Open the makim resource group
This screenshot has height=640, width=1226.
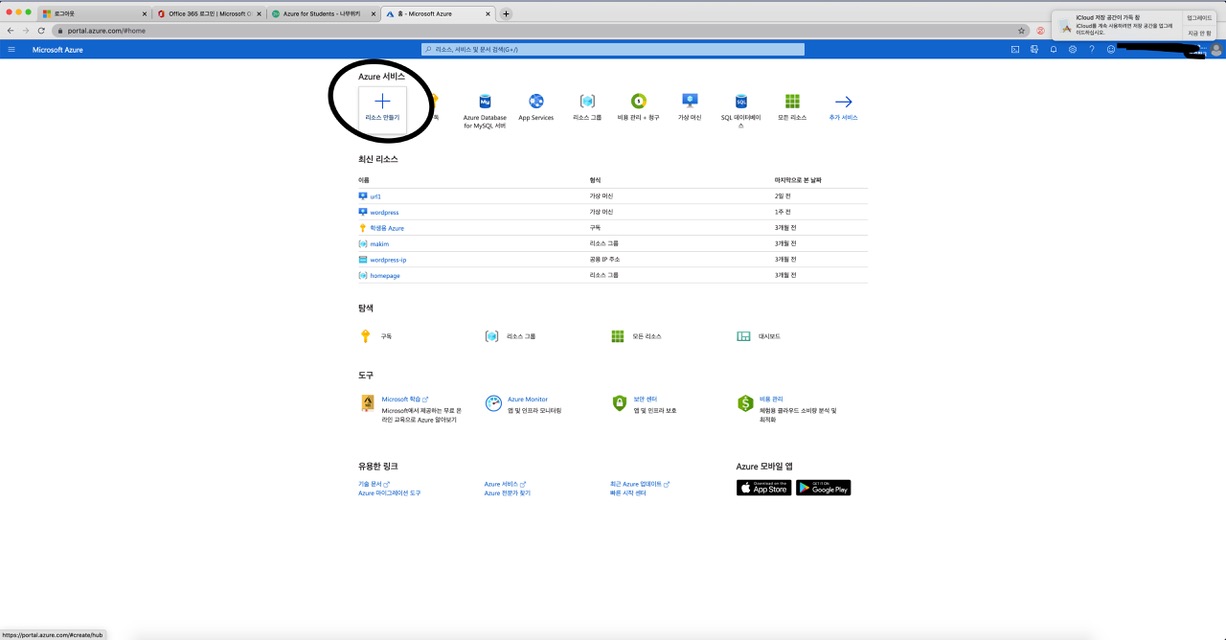tap(379, 244)
